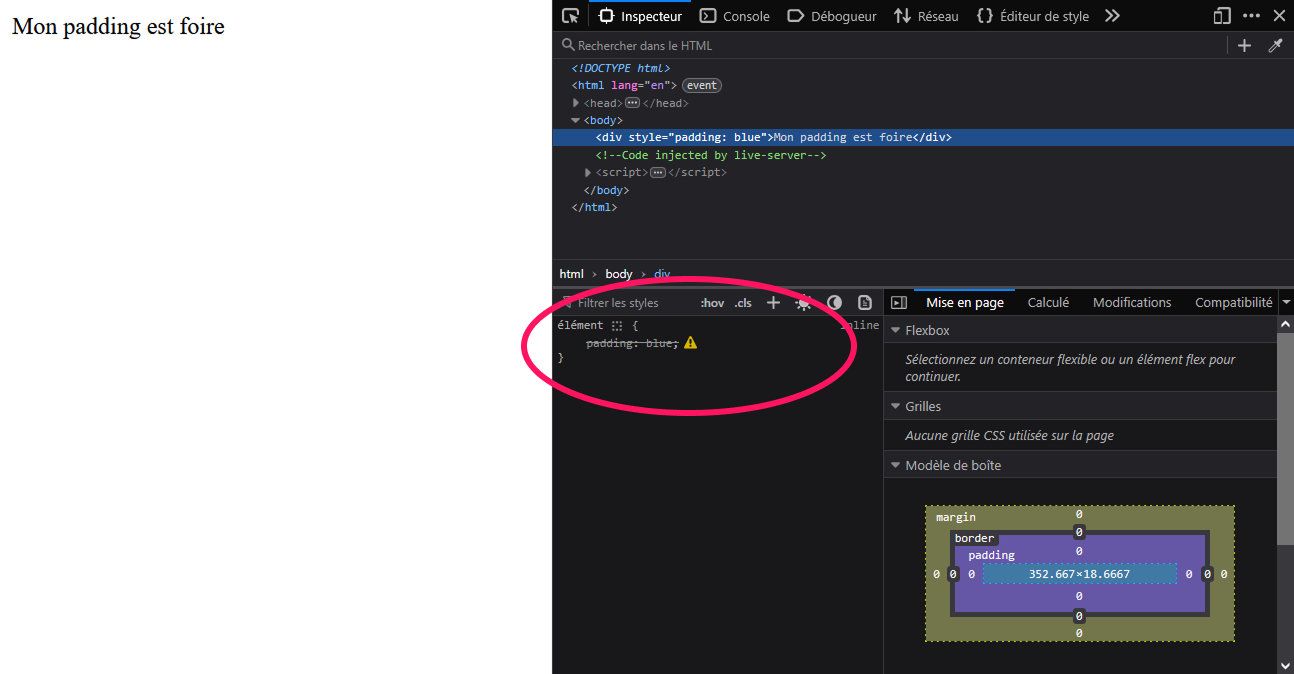
Task: Toggle dark color scheme simulation
Action: [x=835, y=303]
